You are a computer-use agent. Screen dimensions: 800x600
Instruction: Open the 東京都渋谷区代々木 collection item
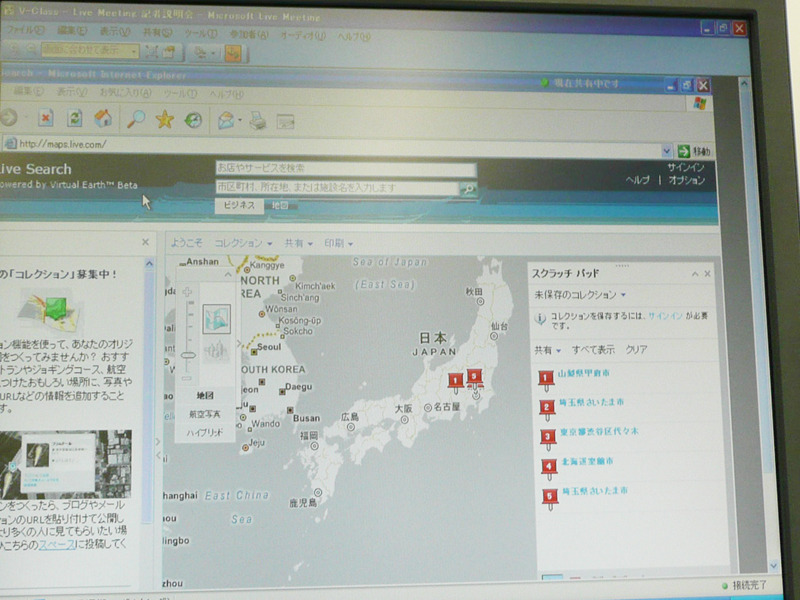click(x=599, y=432)
